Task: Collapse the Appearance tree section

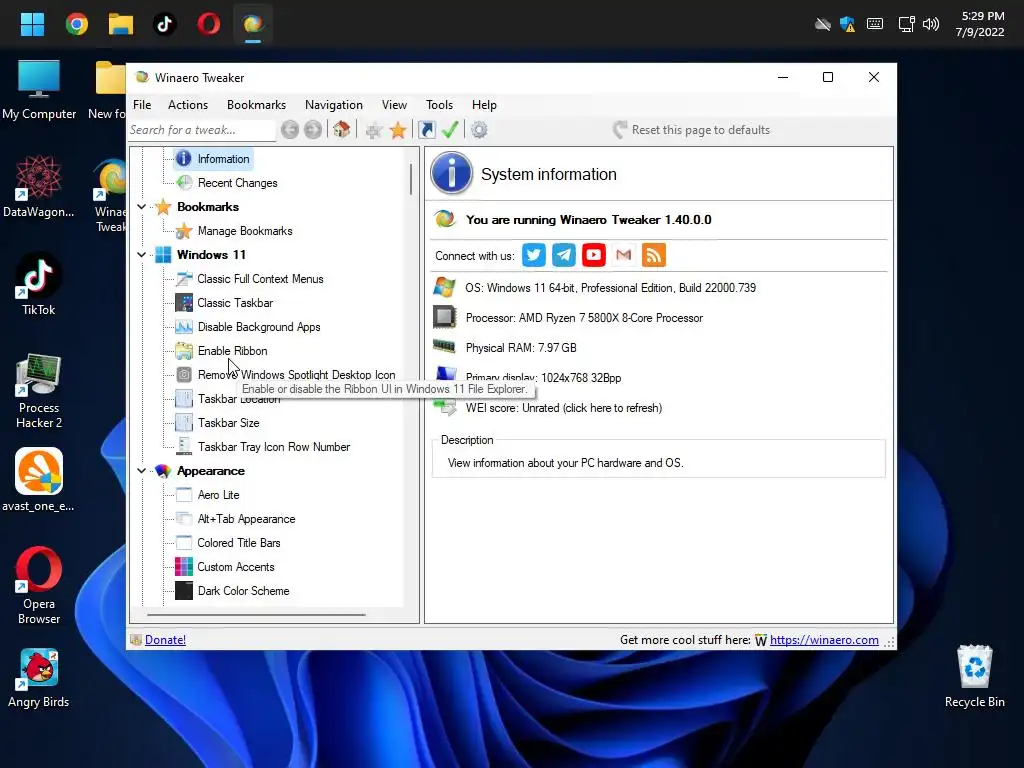Action: 142,471
